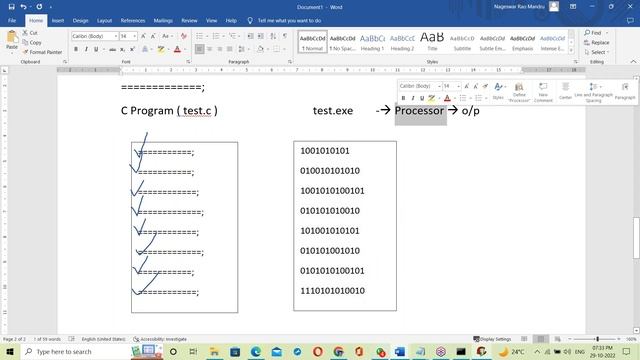Click the Paste clipboard icon

tap(12, 37)
